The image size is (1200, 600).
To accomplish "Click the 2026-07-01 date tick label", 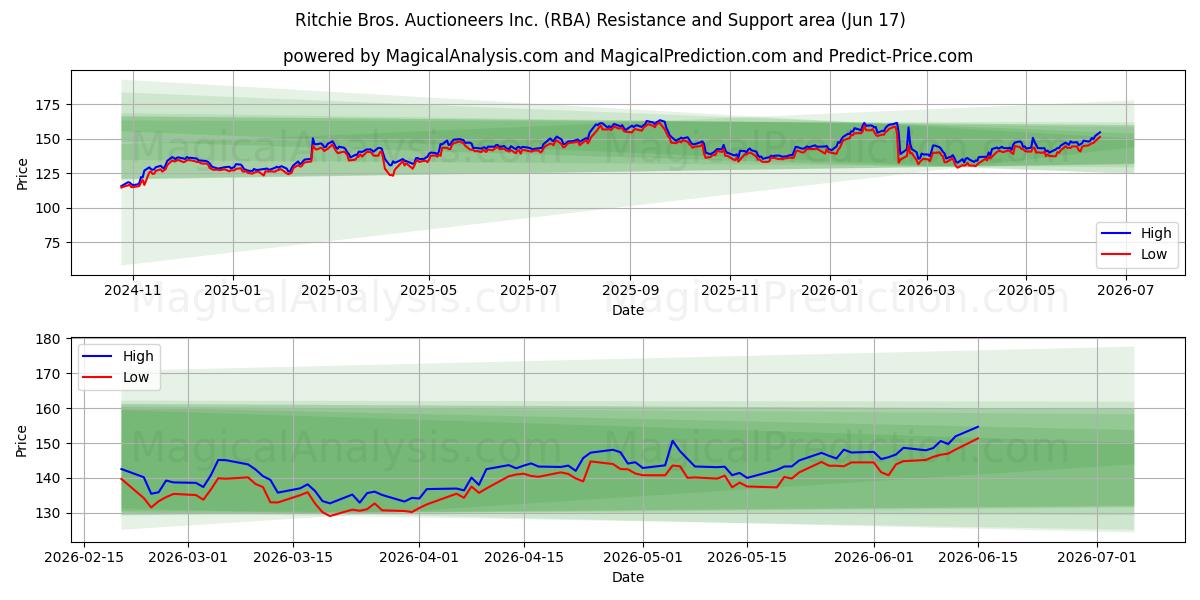I will 1097,556.
